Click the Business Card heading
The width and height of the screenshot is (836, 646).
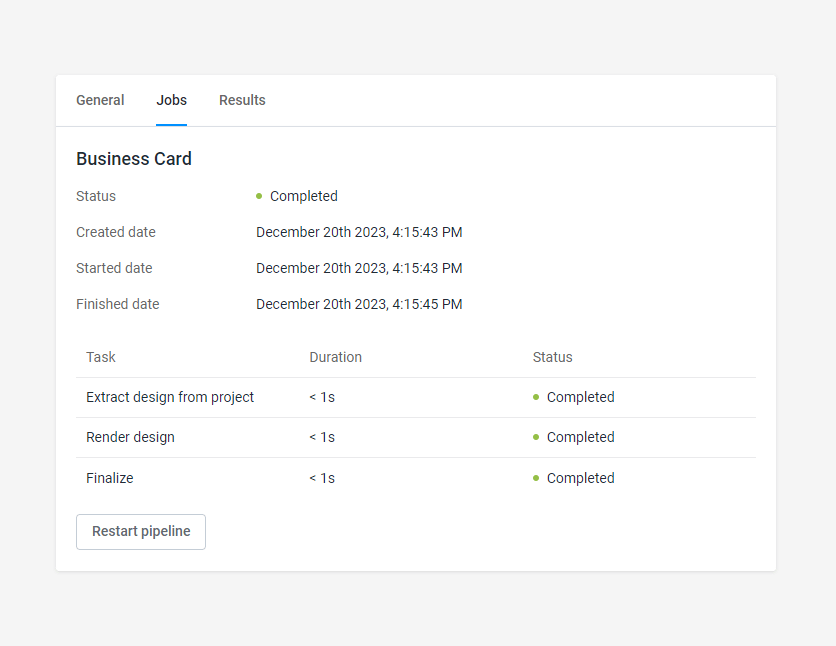[134, 159]
